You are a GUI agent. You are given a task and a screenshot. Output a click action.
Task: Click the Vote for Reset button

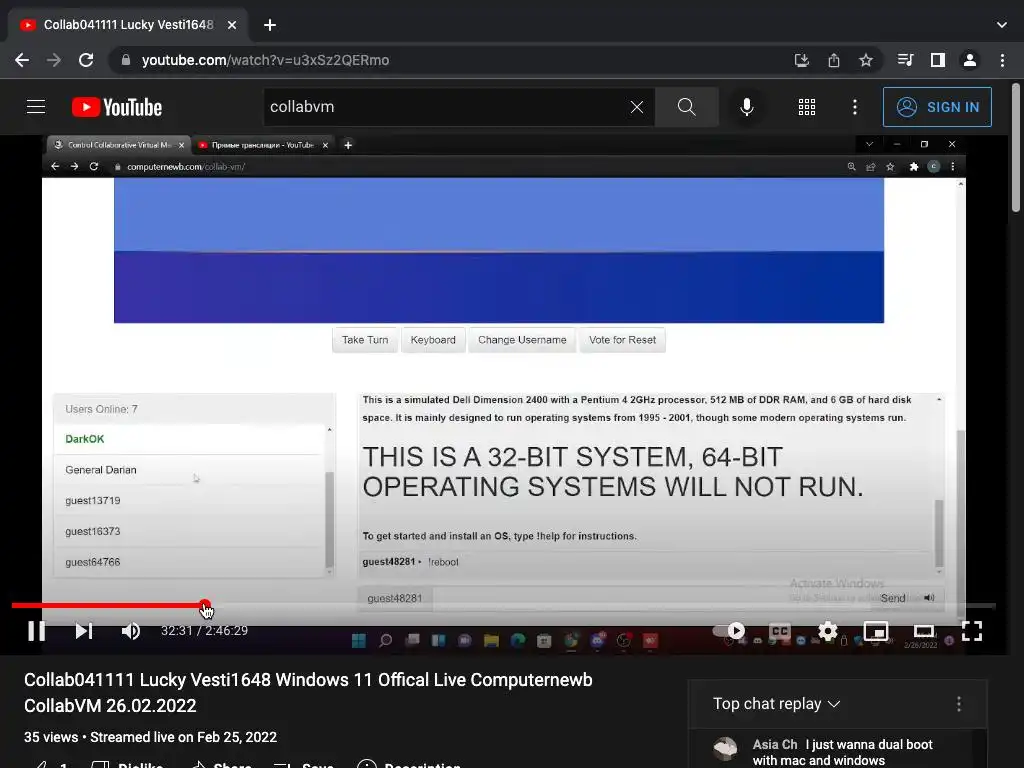(x=622, y=340)
